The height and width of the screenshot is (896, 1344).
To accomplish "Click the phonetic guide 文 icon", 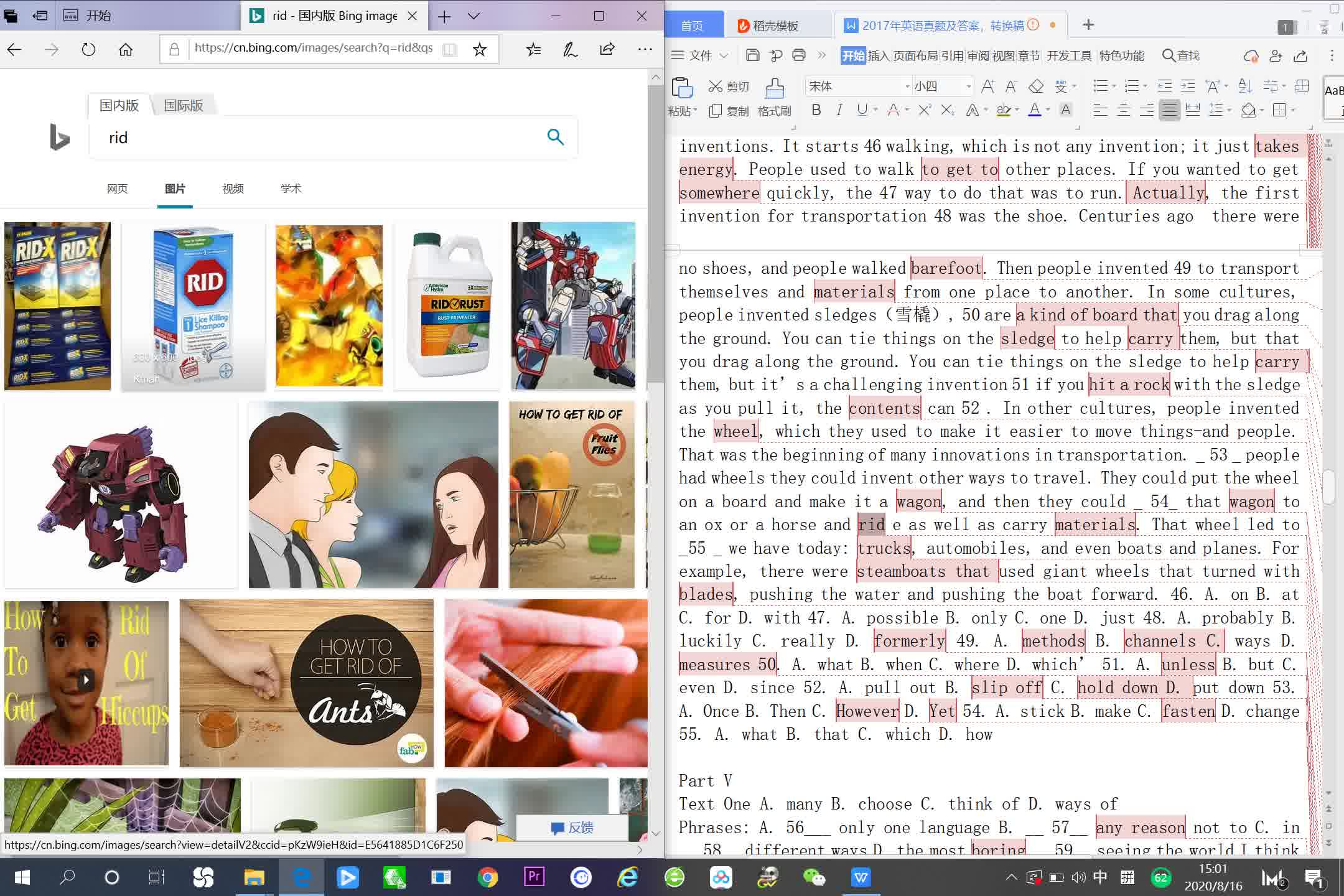I will point(1062,86).
